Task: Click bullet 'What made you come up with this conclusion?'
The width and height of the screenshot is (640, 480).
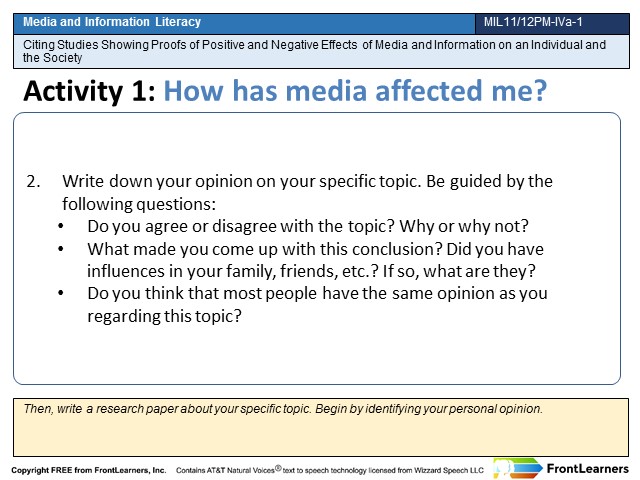Action: (265, 249)
